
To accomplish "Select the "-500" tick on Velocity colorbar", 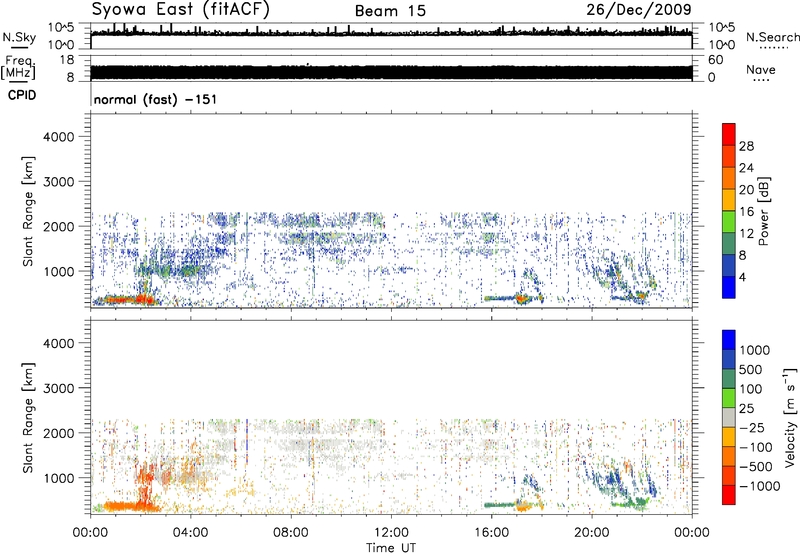I will tap(756, 467).
